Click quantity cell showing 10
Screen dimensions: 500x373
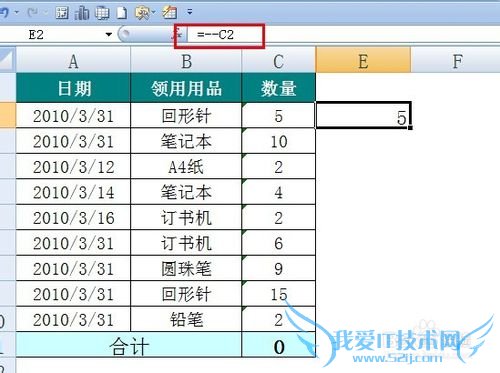point(279,141)
